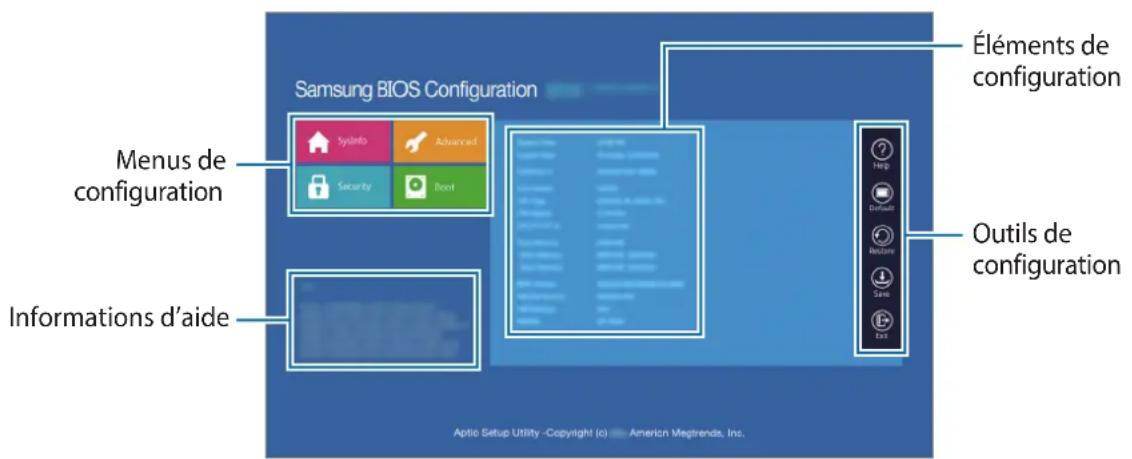This screenshot has width=1132, height=459.
Task: Load defaults with the Default icon
Action: pyautogui.click(x=881, y=192)
